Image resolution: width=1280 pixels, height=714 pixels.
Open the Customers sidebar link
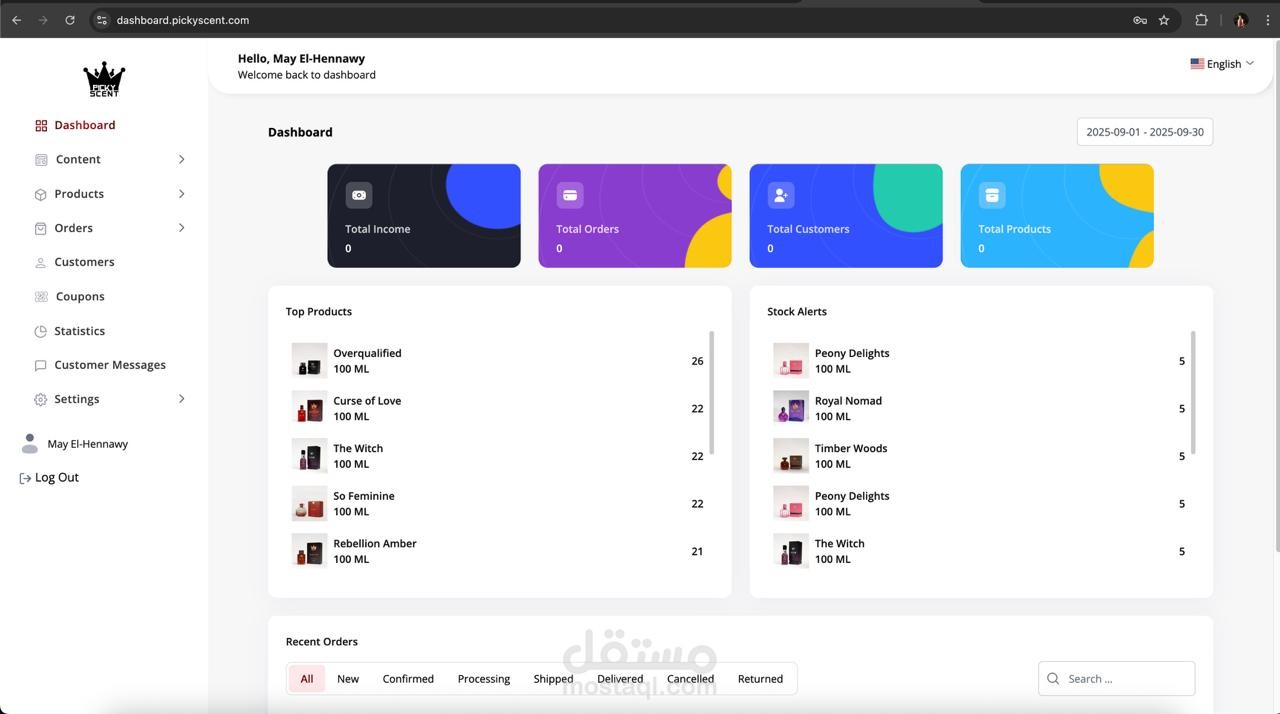pos(84,263)
